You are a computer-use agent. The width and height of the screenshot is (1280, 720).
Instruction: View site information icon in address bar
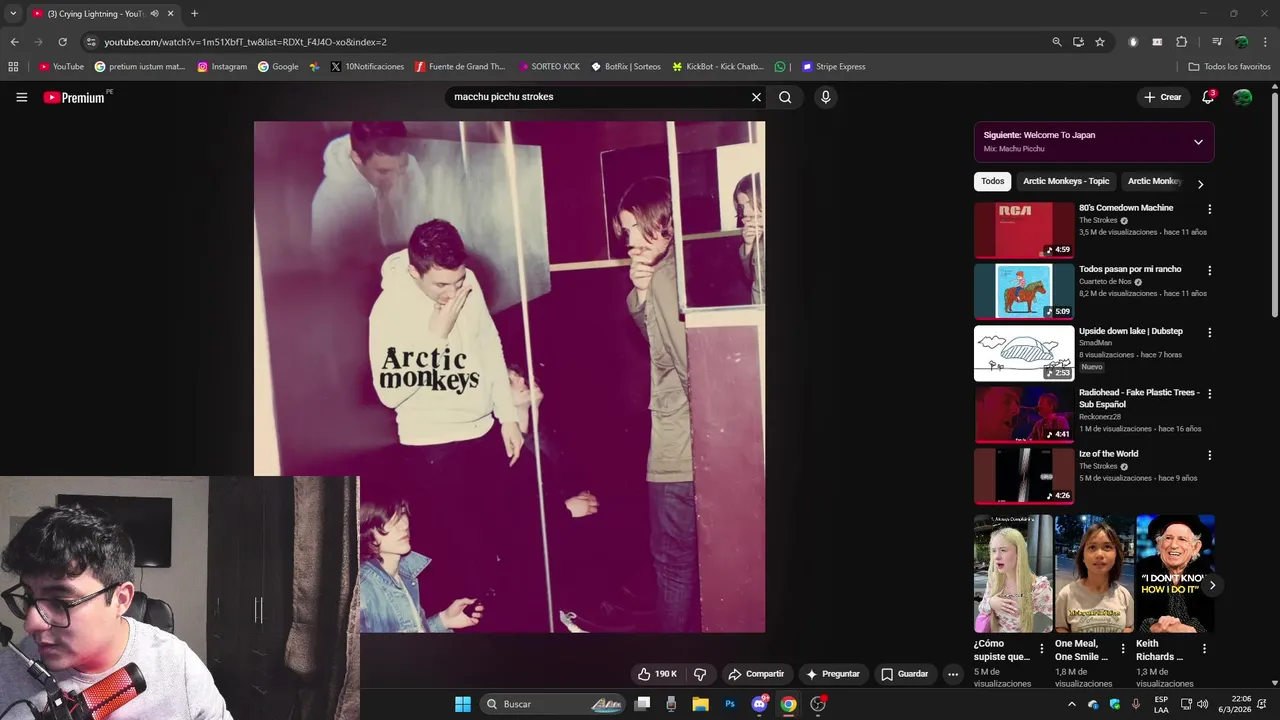(91, 42)
